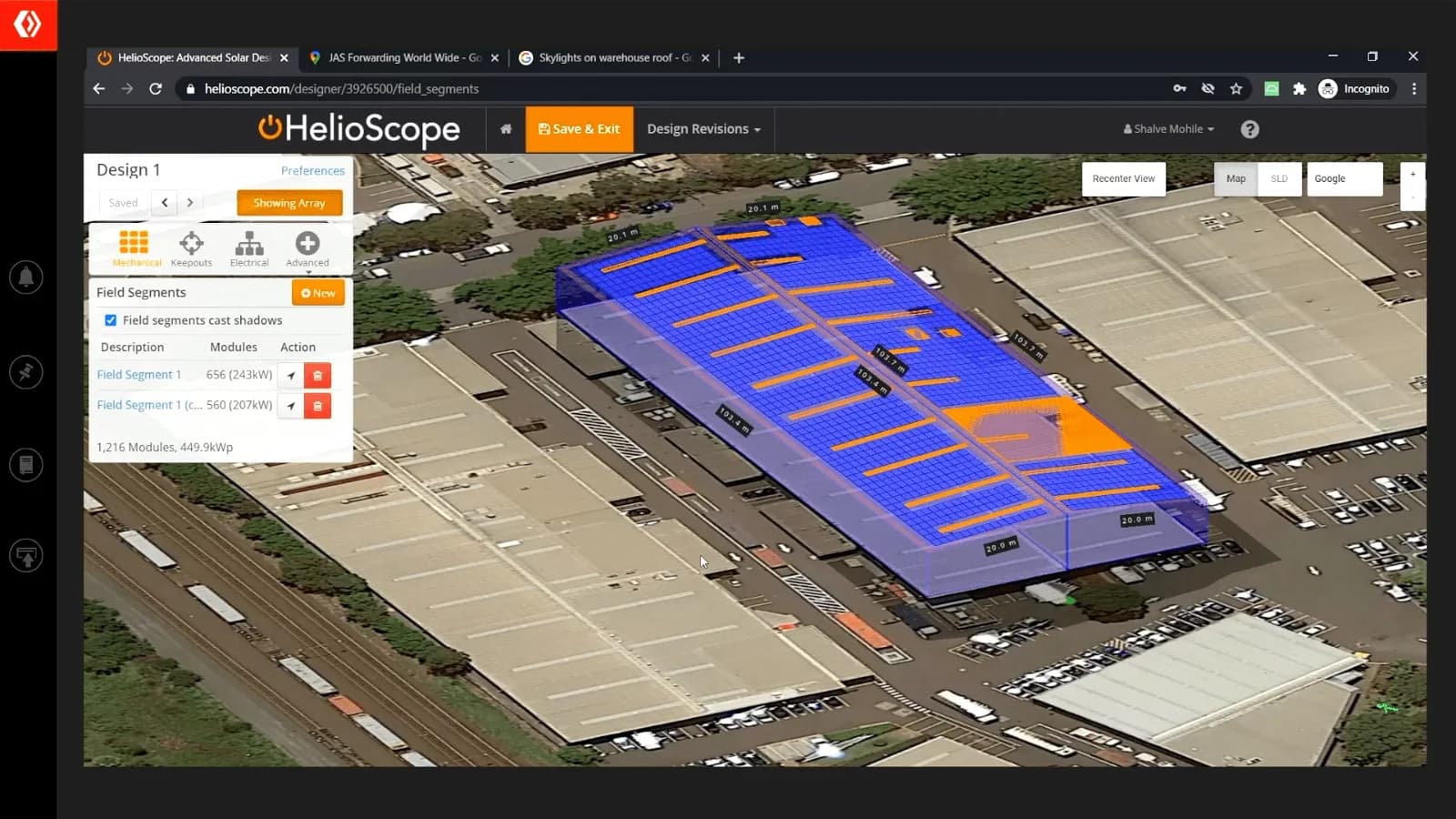Go forward in browser
Image resolution: width=1456 pixels, height=819 pixels.
coord(127,88)
